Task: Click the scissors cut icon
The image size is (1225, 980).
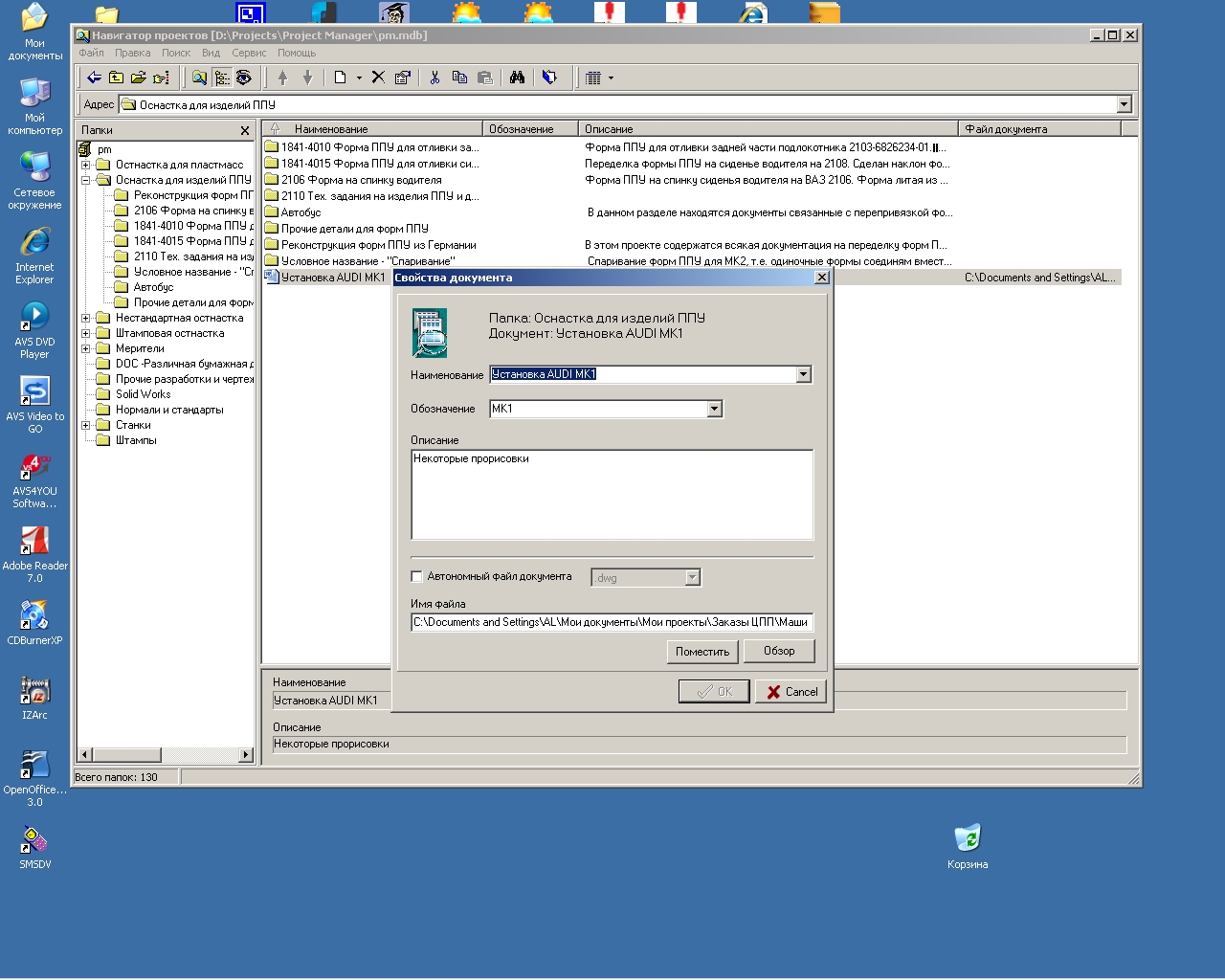Action: pos(434,78)
